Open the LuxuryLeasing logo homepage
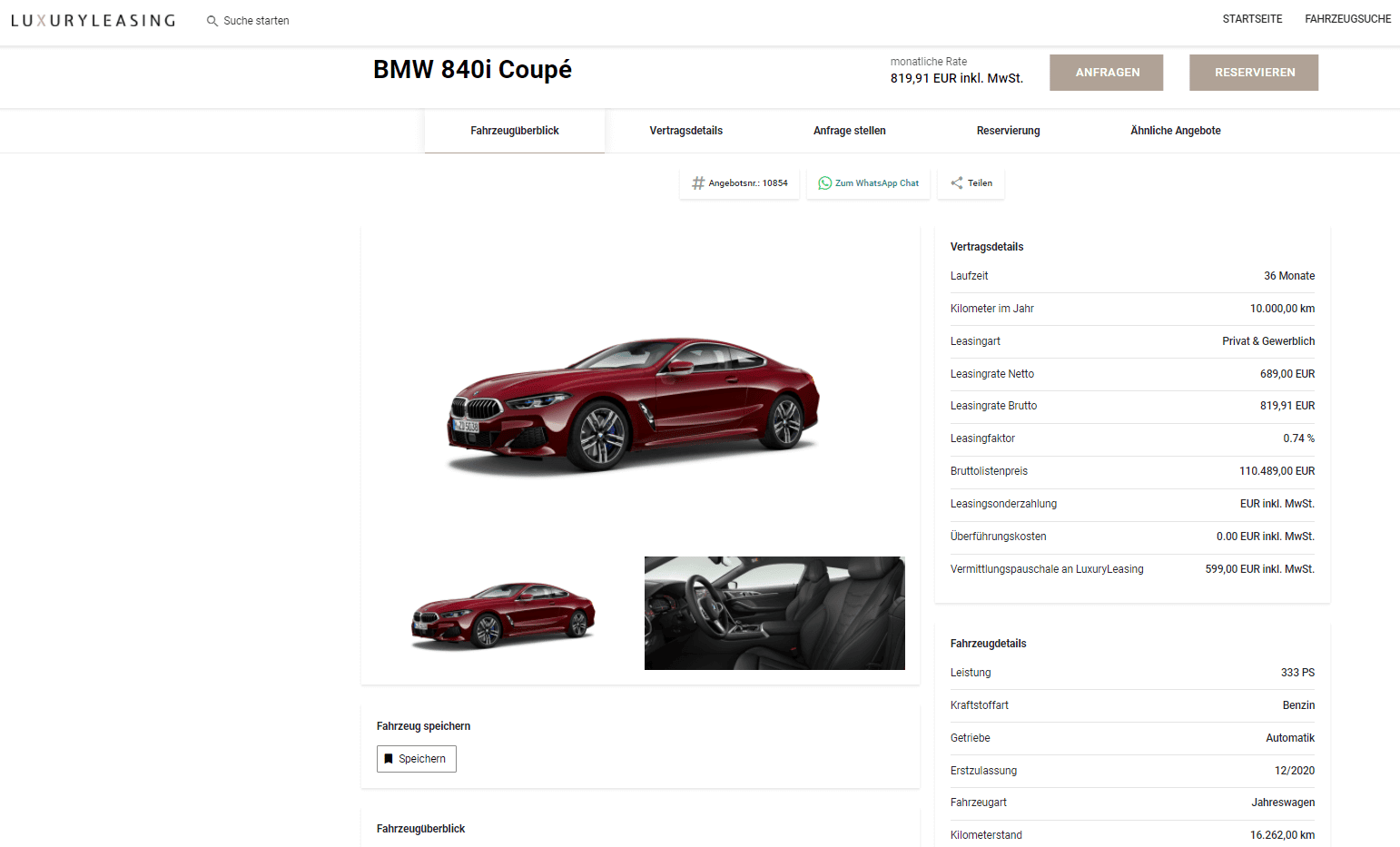Screen dimensions: 1400x847 click(93, 20)
